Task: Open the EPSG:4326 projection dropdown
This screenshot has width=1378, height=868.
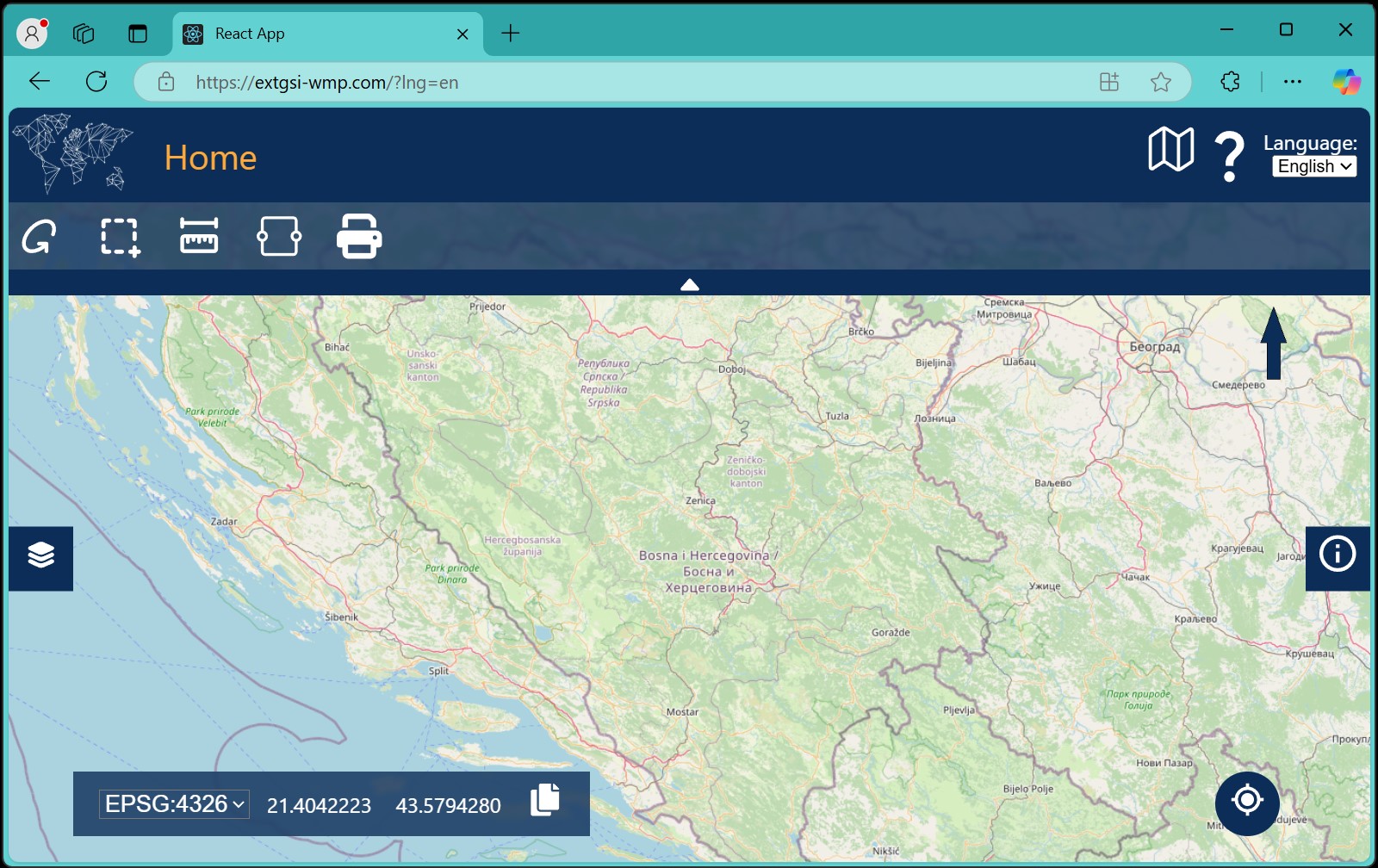Action: 172,804
